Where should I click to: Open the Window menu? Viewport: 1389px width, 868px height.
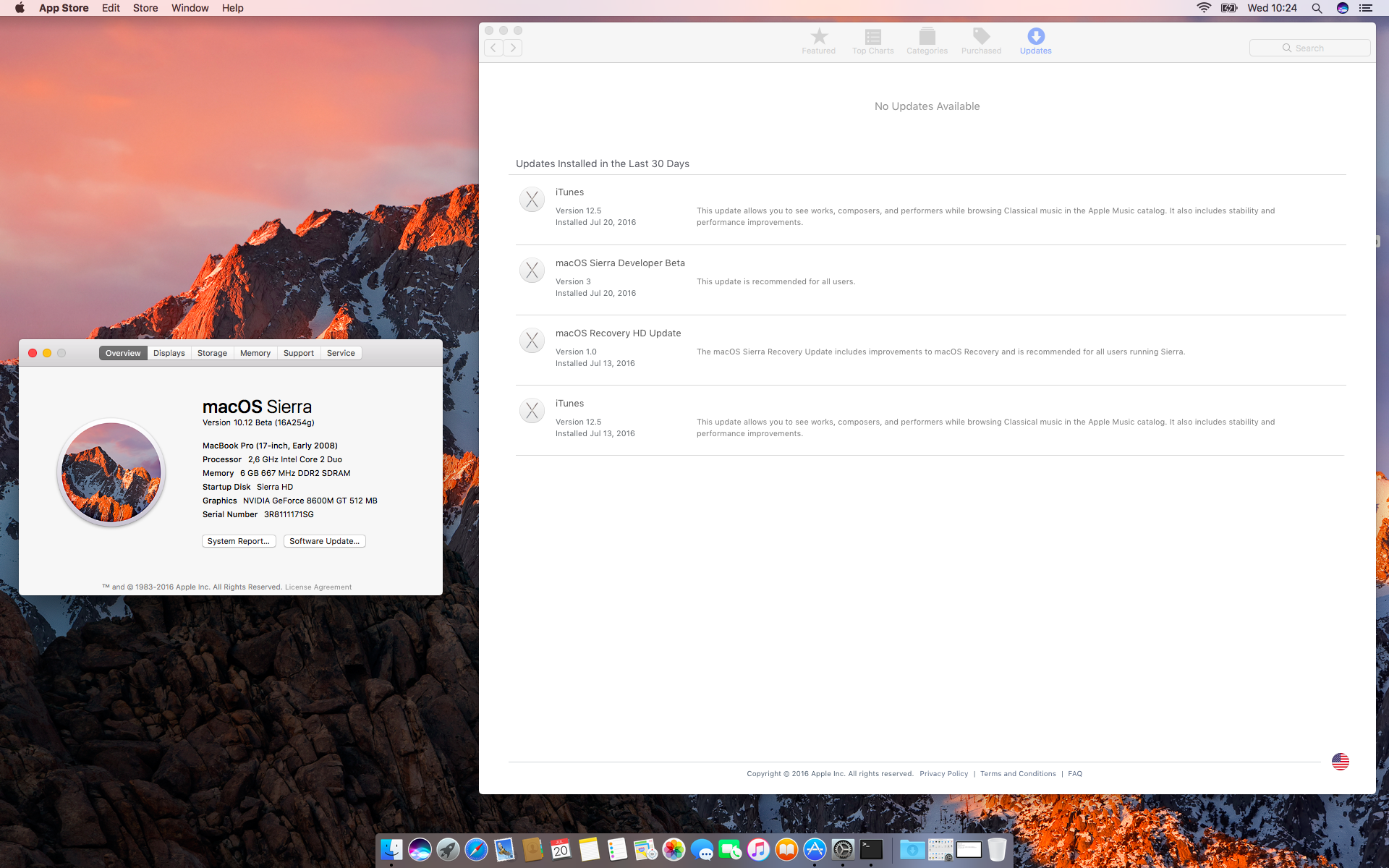click(x=190, y=8)
